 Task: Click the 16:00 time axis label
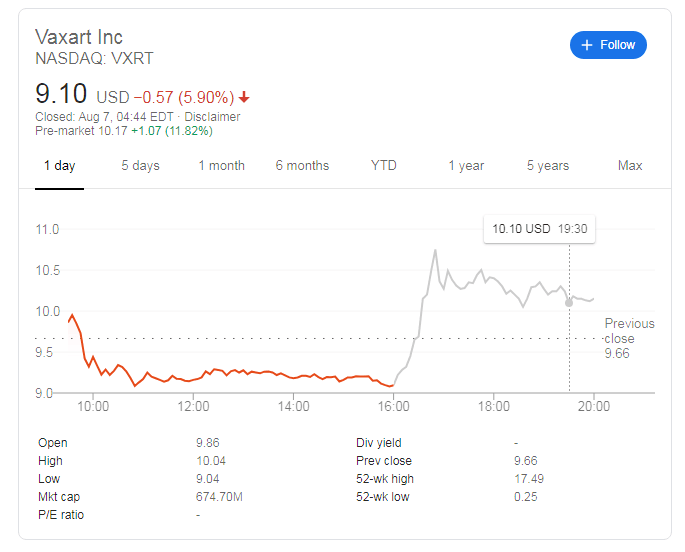(394, 407)
